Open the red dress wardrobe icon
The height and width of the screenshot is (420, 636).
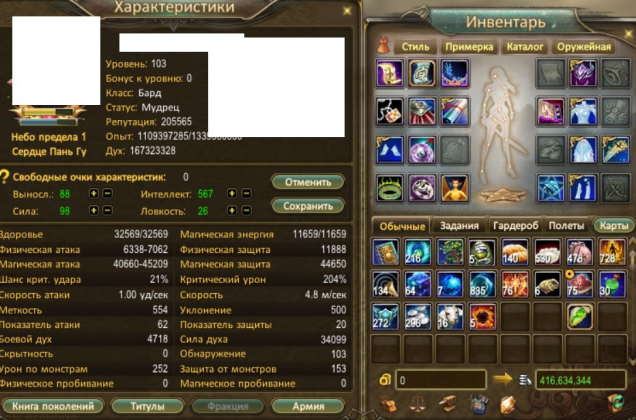pos(383,46)
